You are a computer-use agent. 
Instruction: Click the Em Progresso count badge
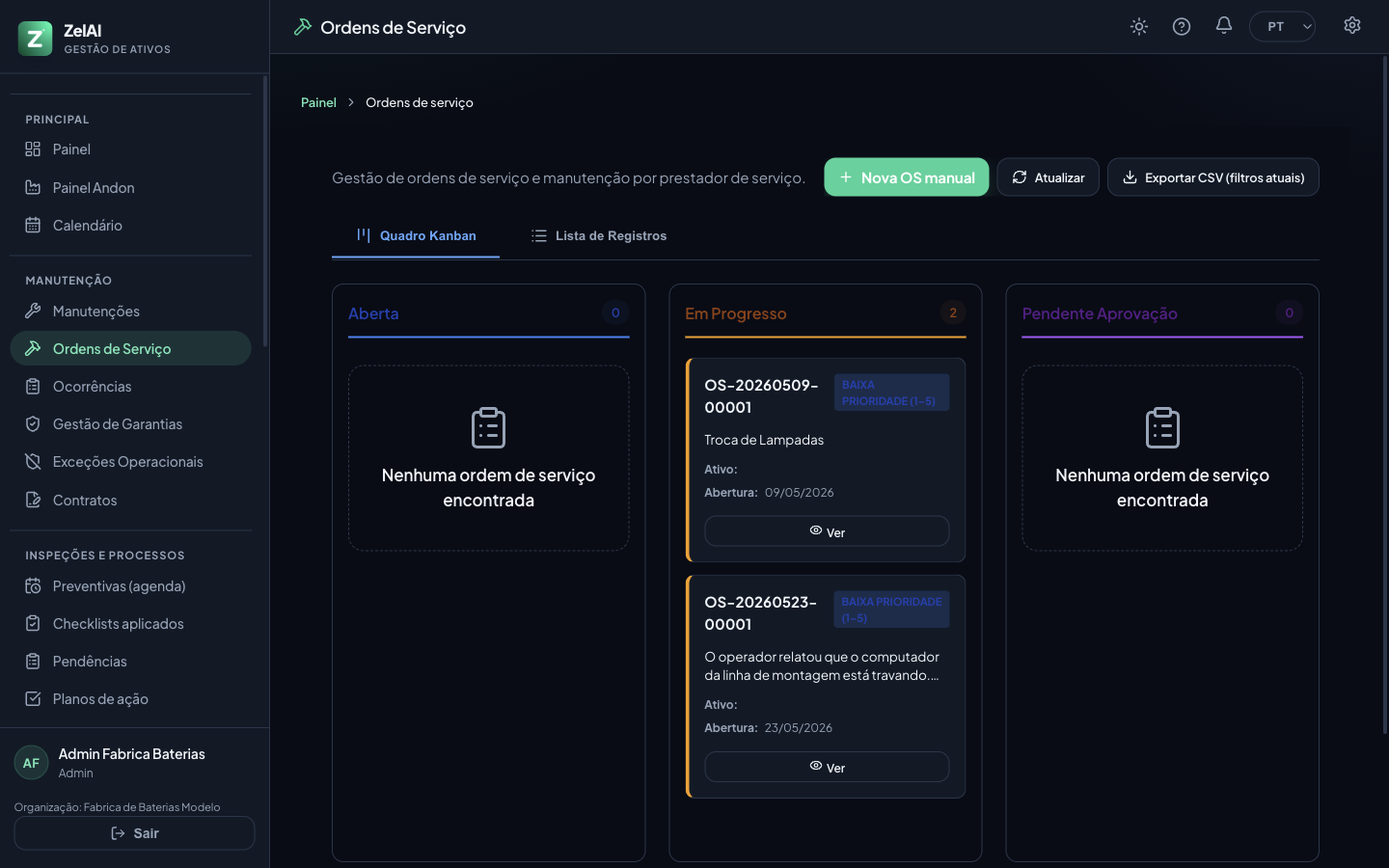click(x=953, y=312)
